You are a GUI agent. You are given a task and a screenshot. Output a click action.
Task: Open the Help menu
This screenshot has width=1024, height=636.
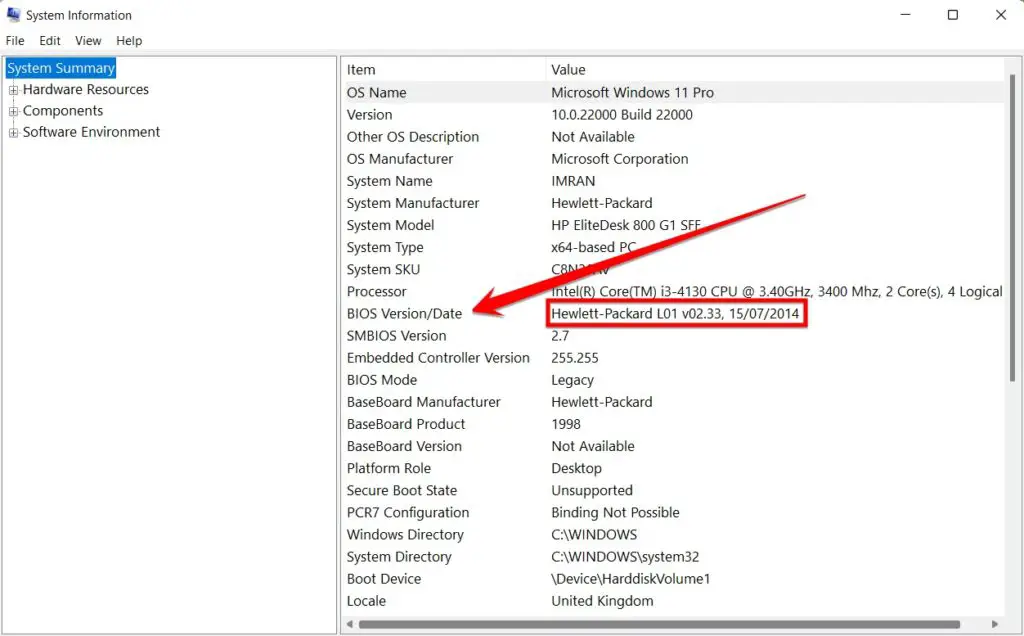tap(129, 40)
